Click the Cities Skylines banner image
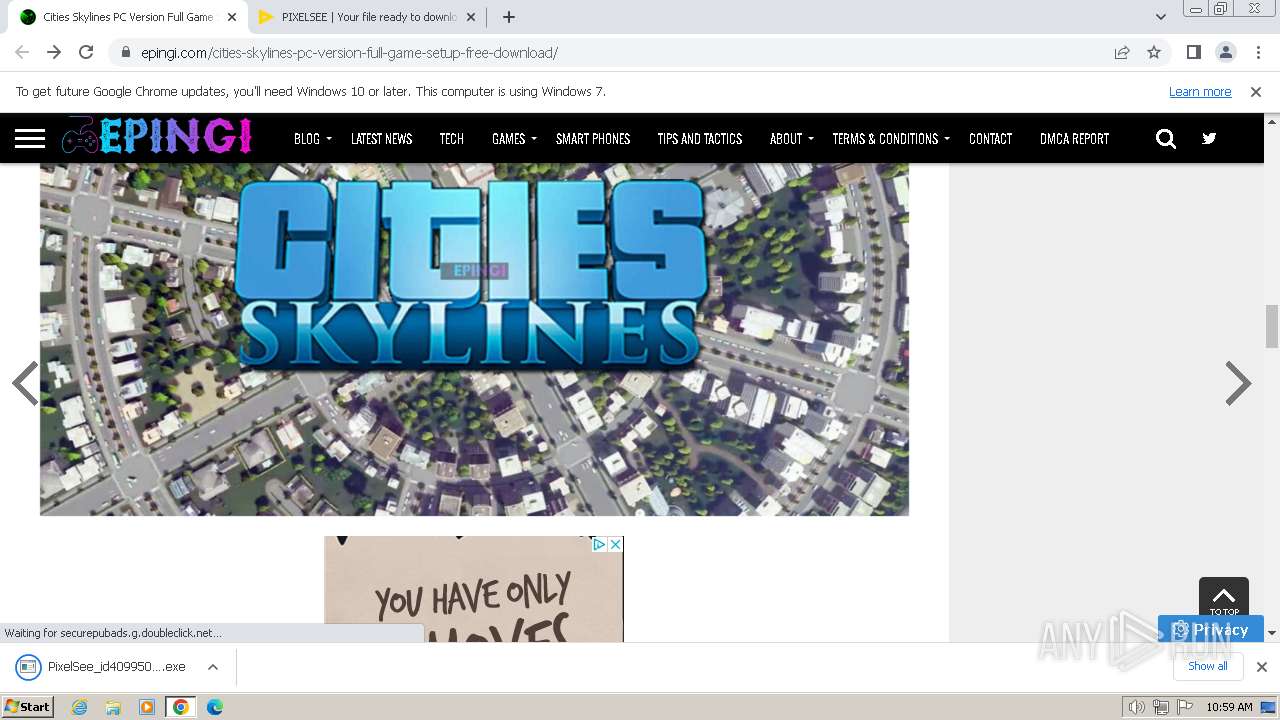Viewport: 1280px width, 720px height. pyautogui.click(x=474, y=339)
